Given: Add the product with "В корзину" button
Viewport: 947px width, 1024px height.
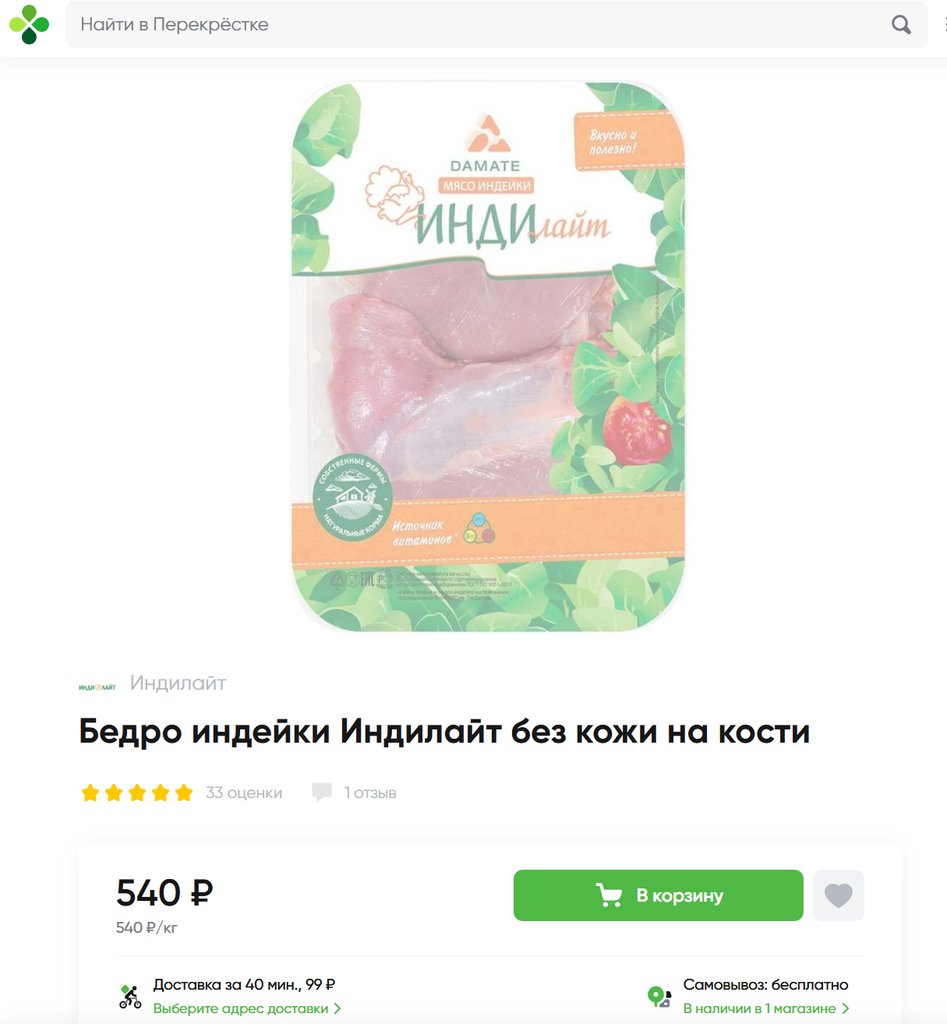Looking at the screenshot, I should pos(658,895).
